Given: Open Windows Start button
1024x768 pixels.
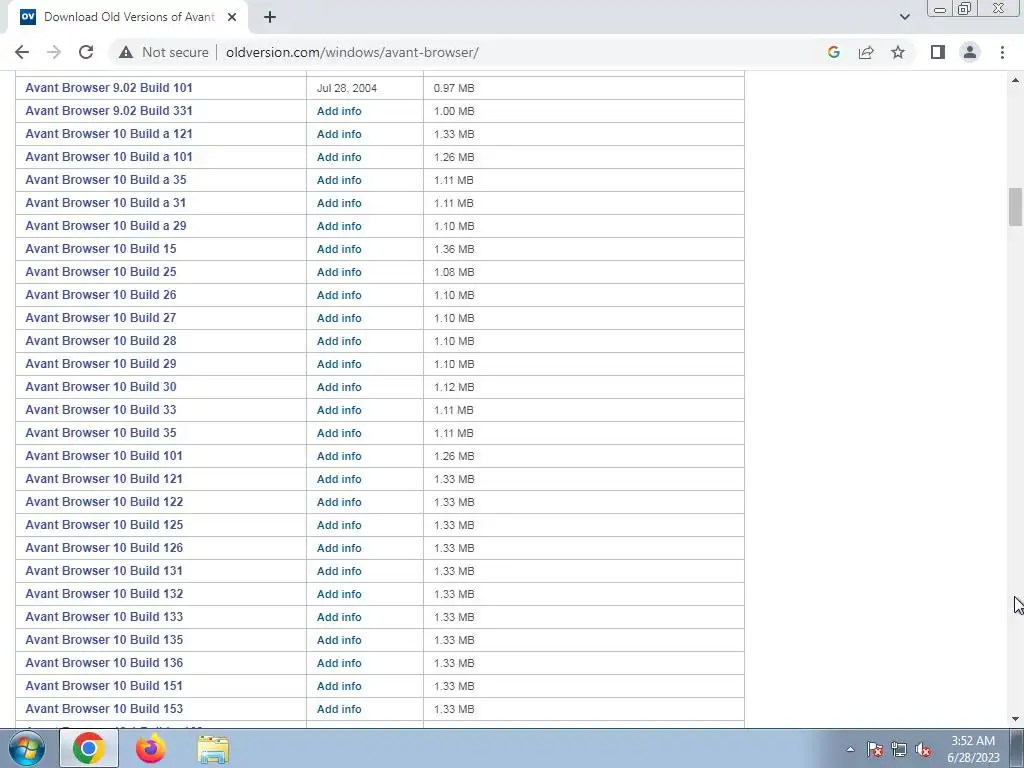Looking at the screenshot, I should 27,748.
